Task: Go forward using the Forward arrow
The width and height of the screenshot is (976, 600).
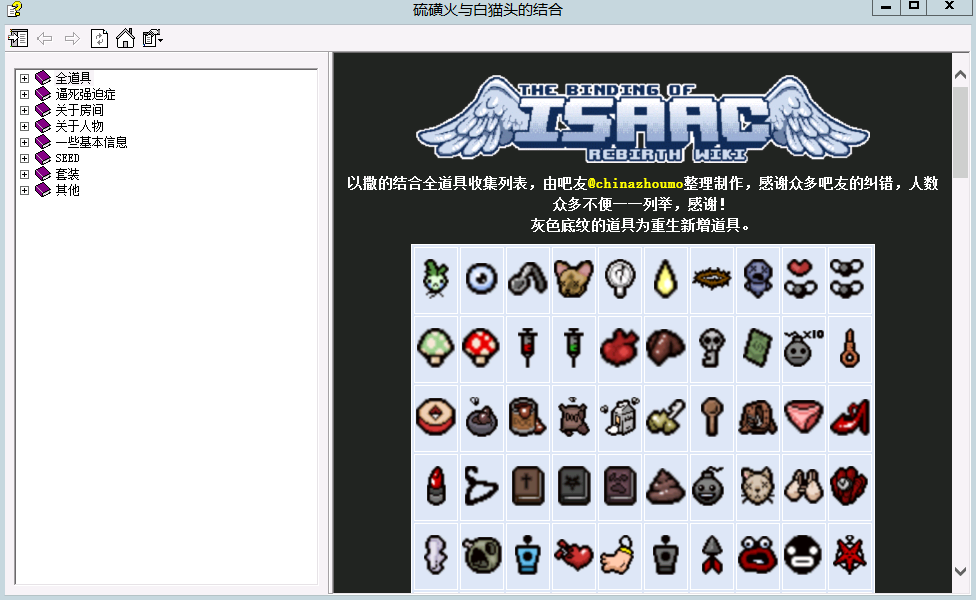Action: 72,39
